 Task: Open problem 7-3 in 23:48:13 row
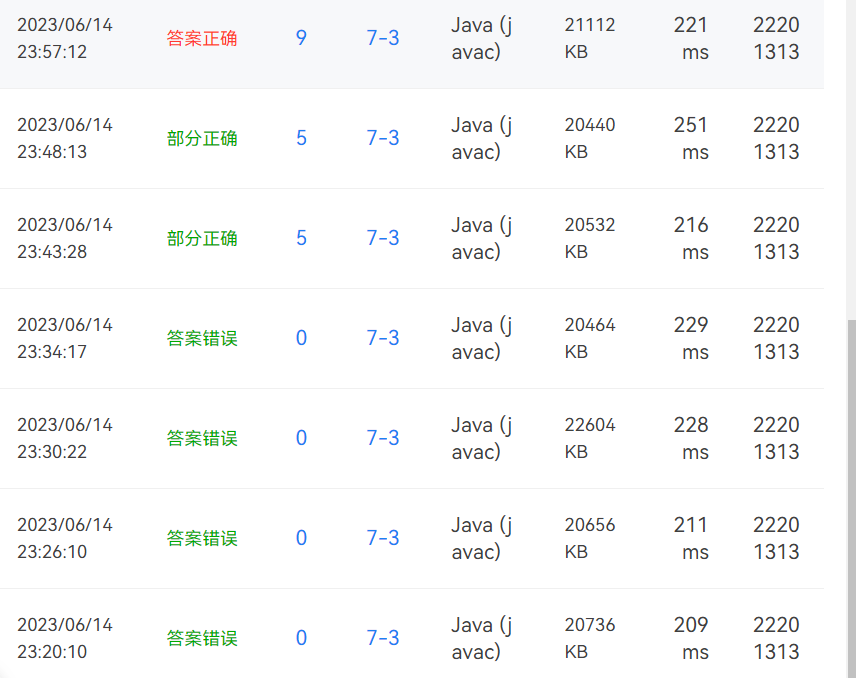(x=383, y=138)
